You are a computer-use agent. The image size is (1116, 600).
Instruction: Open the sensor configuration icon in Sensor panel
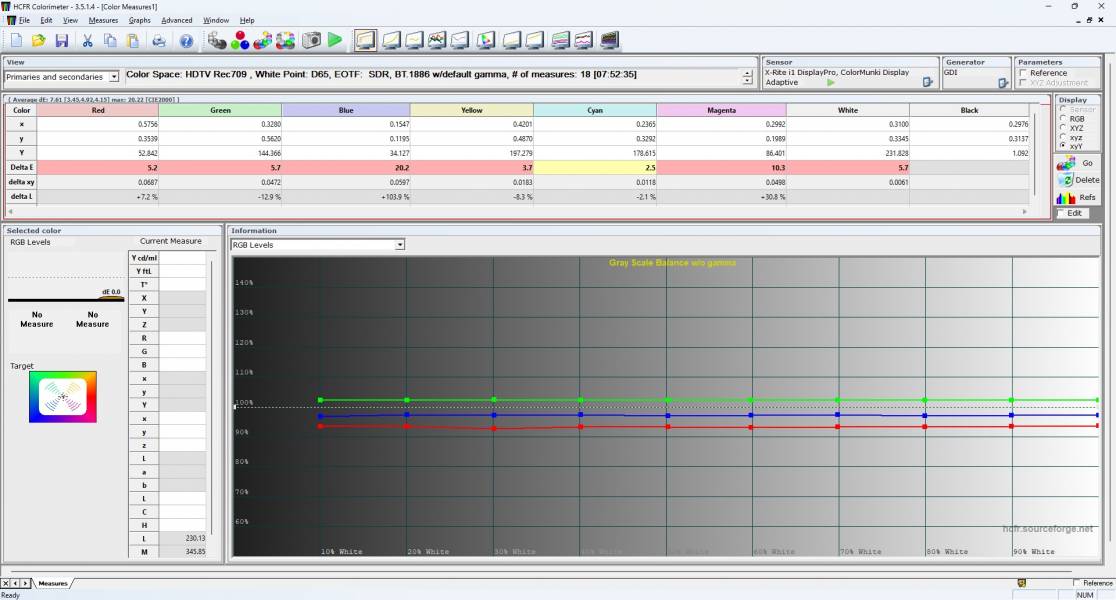(x=927, y=83)
